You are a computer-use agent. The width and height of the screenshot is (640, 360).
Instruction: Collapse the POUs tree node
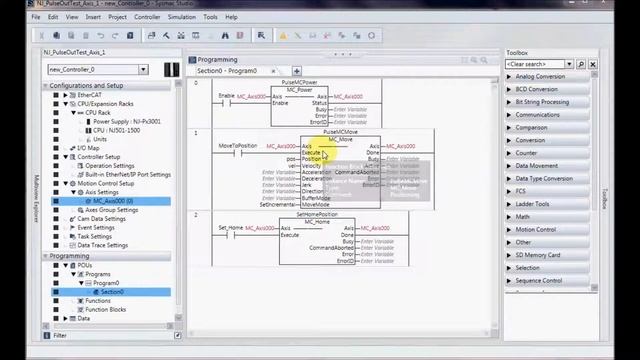click(65, 265)
